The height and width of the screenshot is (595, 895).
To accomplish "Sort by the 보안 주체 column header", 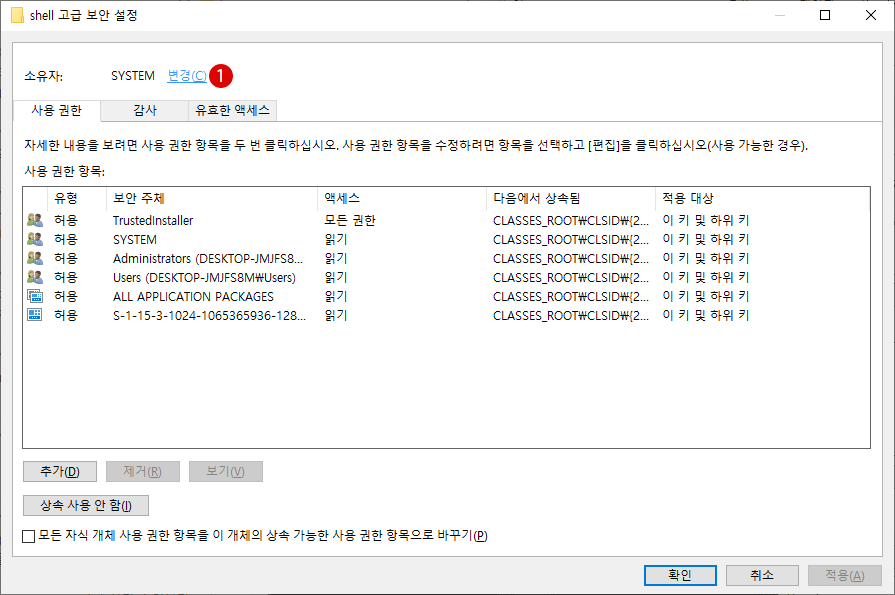I will click(212, 198).
